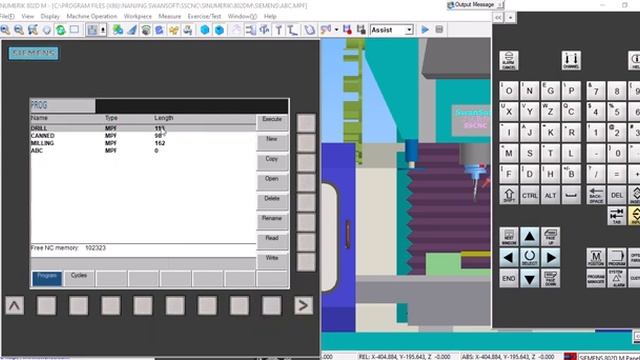Image resolution: width=640 pixels, height=360 pixels.
Task: Click the M Position key
Action: 596,258
